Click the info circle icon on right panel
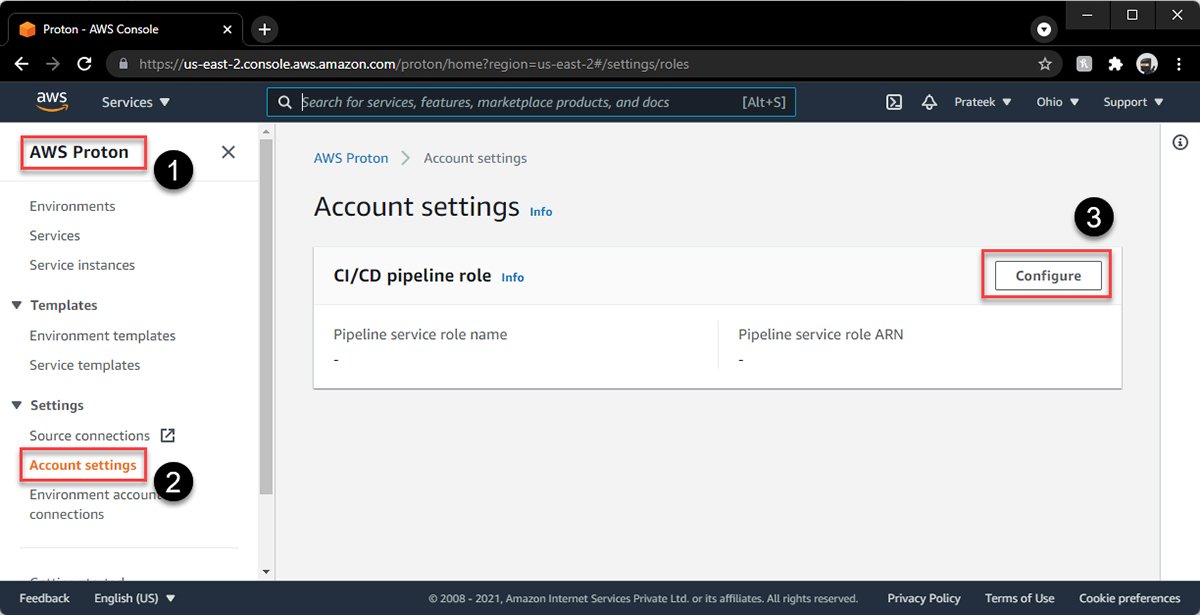 point(1180,143)
